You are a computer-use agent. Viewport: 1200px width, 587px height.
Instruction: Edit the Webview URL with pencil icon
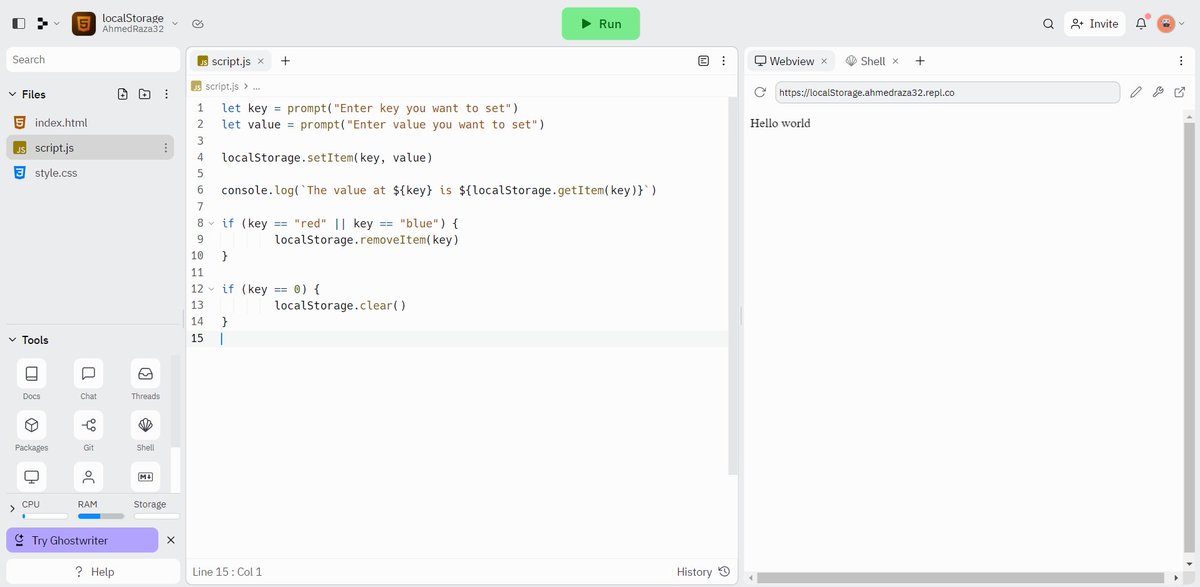pyautogui.click(x=1136, y=91)
